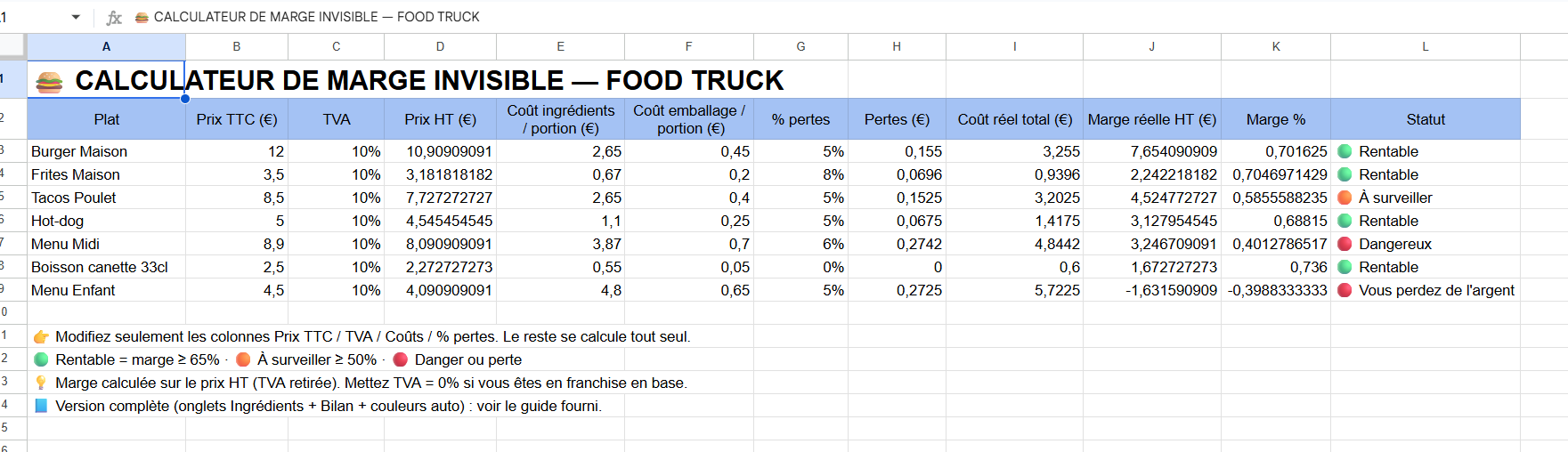Select the Statut header cell
Image resolution: width=1568 pixels, height=452 pixels.
tap(1426, 119)
